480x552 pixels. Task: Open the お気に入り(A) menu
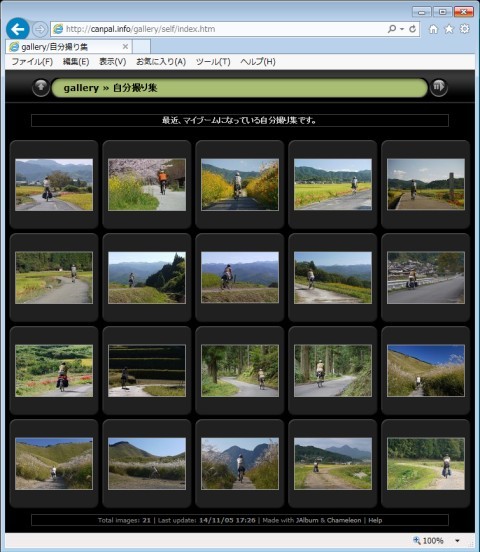click(161, 62)
